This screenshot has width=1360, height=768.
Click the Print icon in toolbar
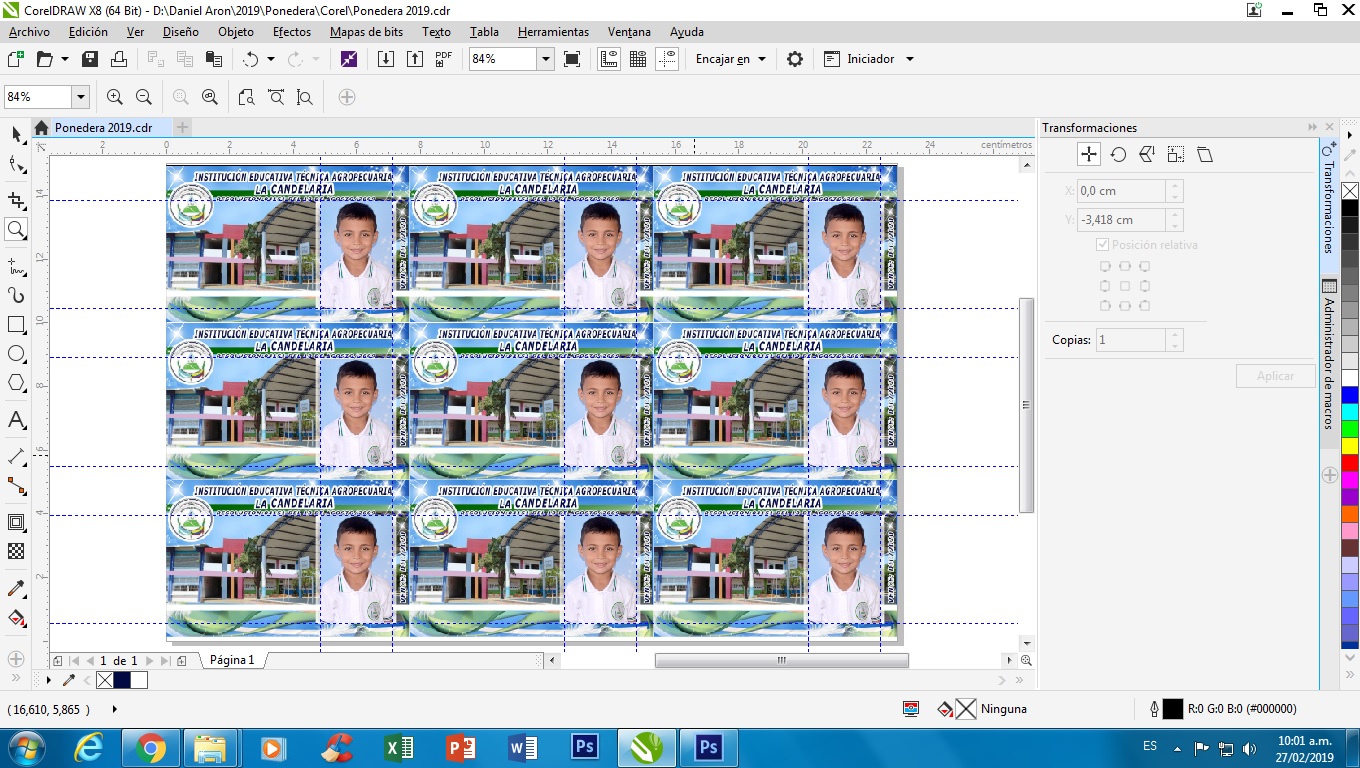coord(119,59)
